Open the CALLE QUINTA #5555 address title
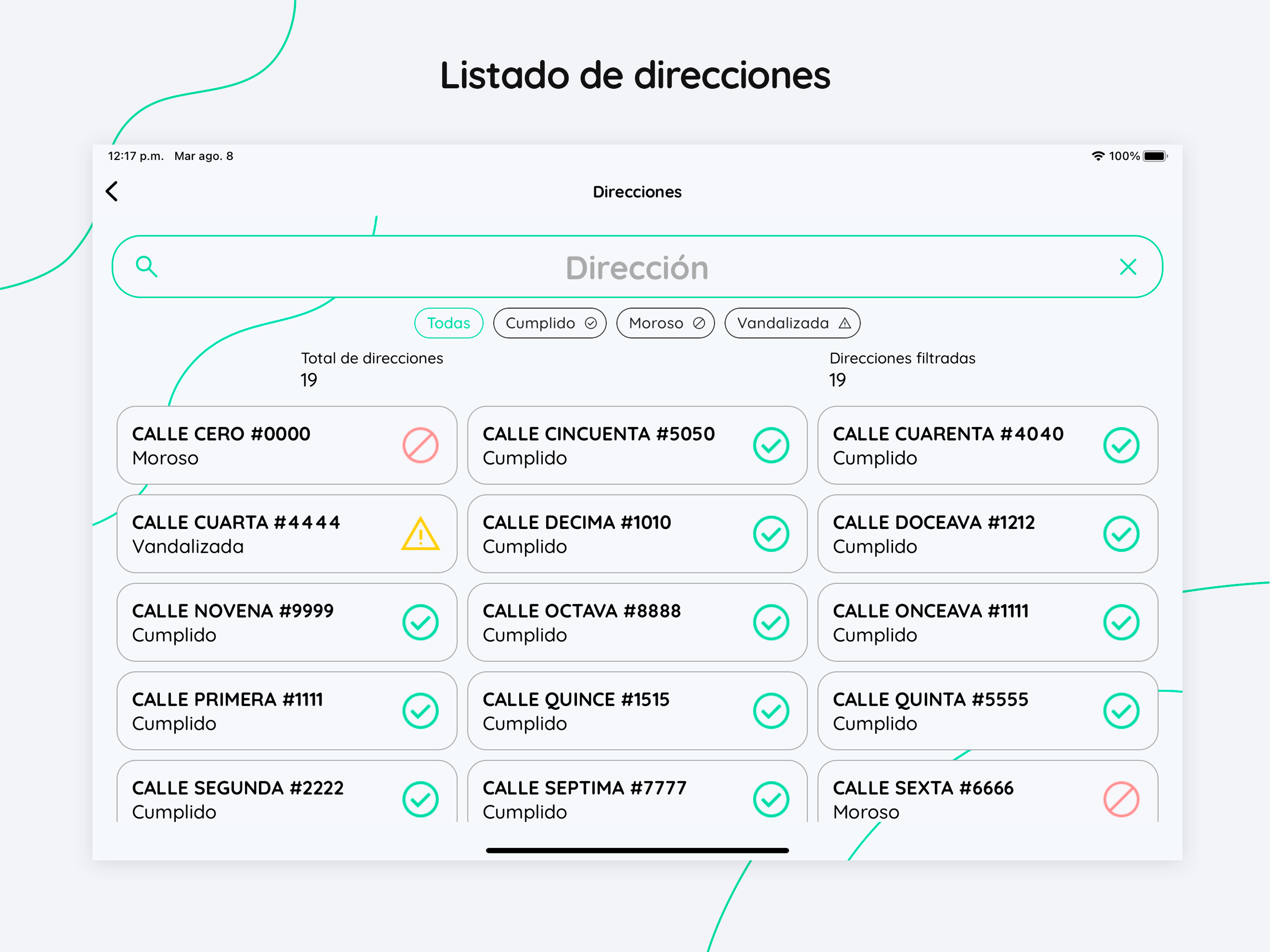The image size is (1270, 952). tap(930, 700)
